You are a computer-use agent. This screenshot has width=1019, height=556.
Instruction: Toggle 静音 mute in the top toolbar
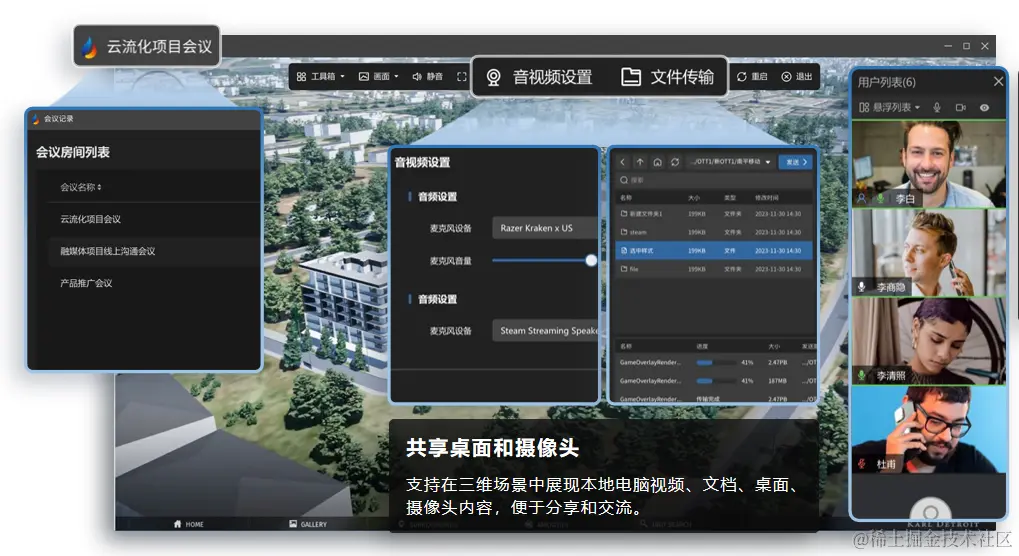click(x=428, y=77)
